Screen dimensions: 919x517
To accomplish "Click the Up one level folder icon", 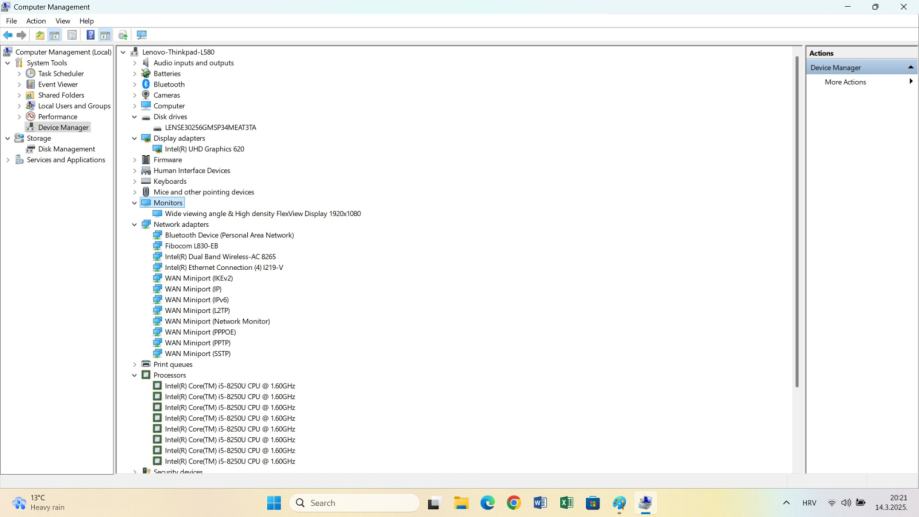I will point(40,35).
